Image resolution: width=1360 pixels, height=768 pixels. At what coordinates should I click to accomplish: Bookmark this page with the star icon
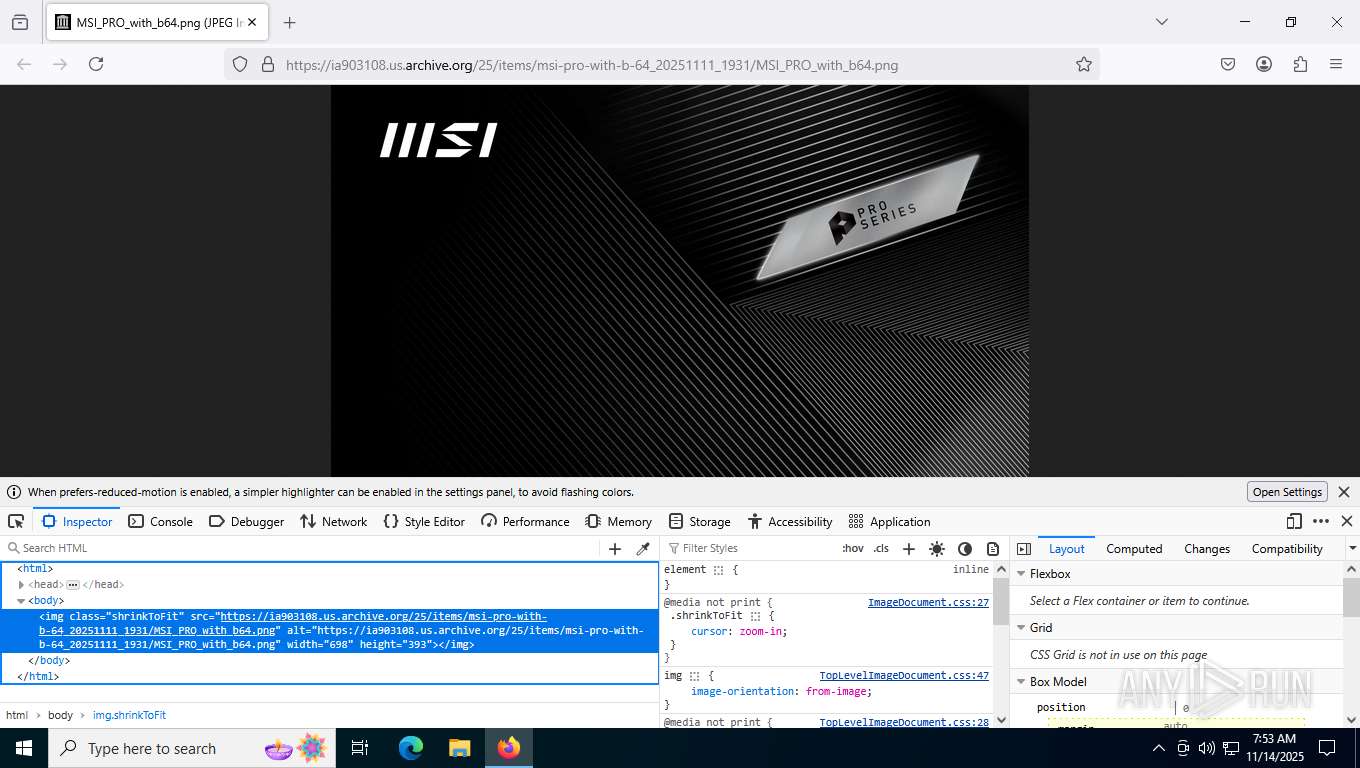point(1084,64)
